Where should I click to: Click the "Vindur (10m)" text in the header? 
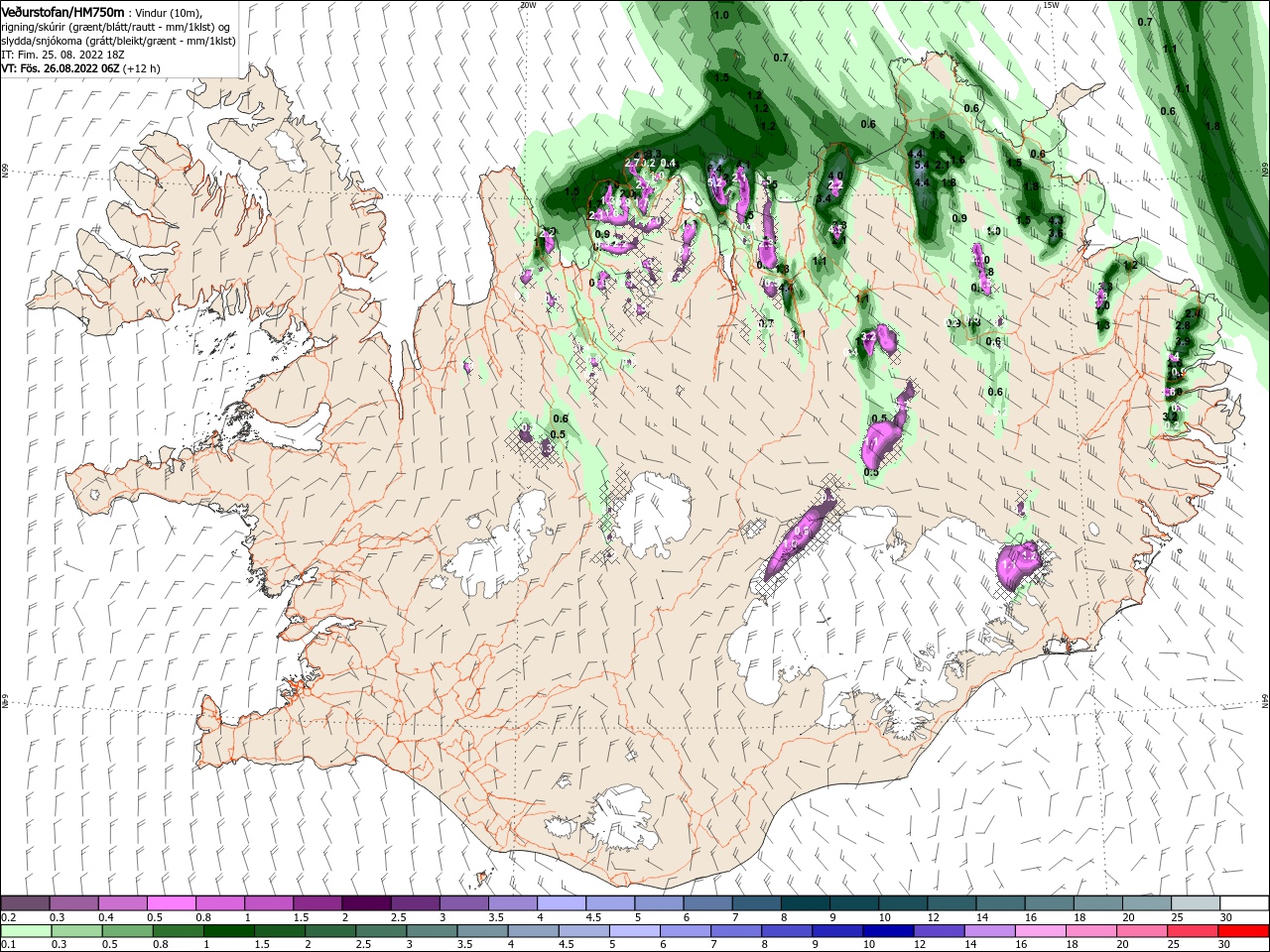pyautogui.click(x=168, y=13)
